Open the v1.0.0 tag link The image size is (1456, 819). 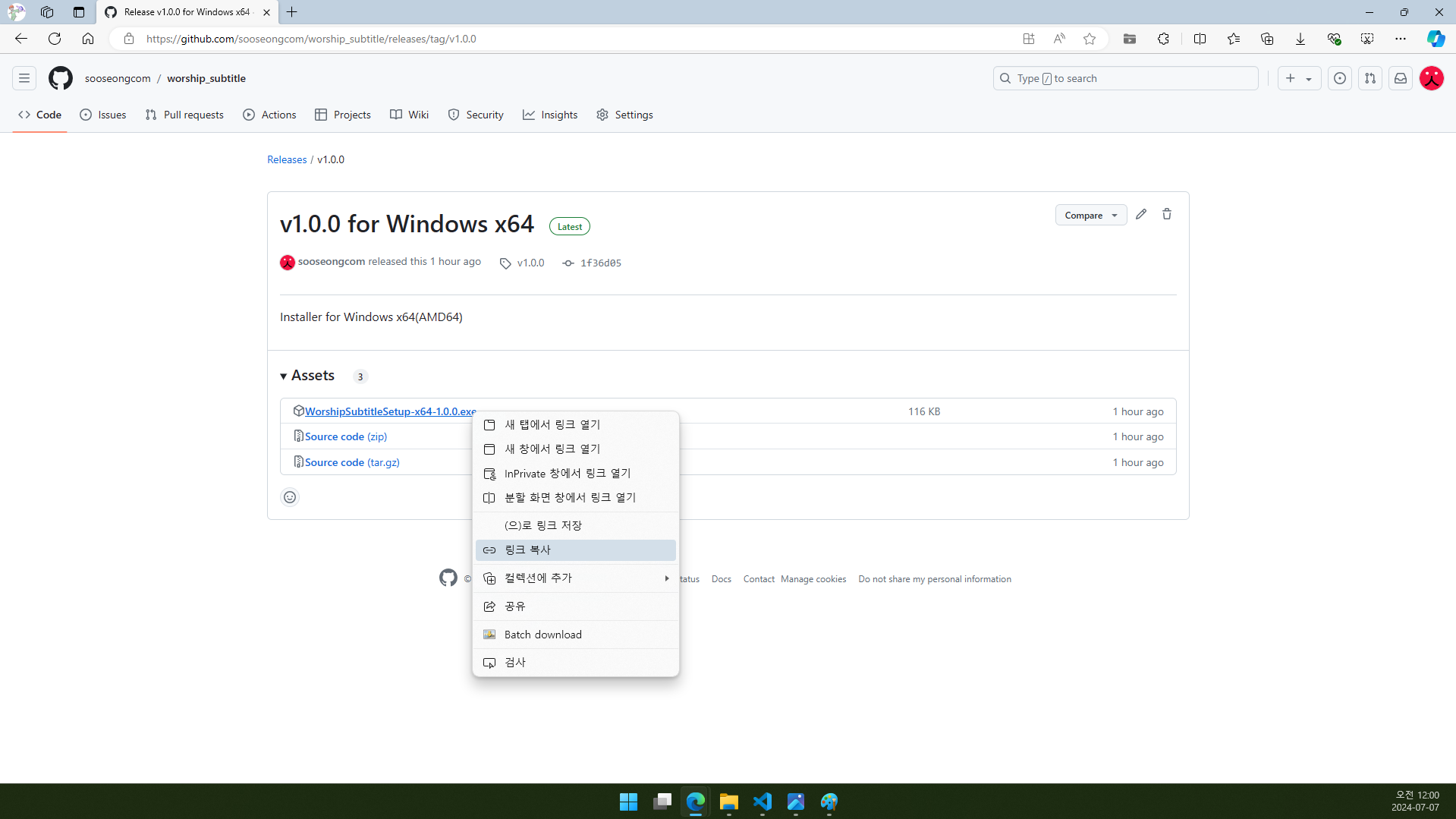tap(522, 263)
